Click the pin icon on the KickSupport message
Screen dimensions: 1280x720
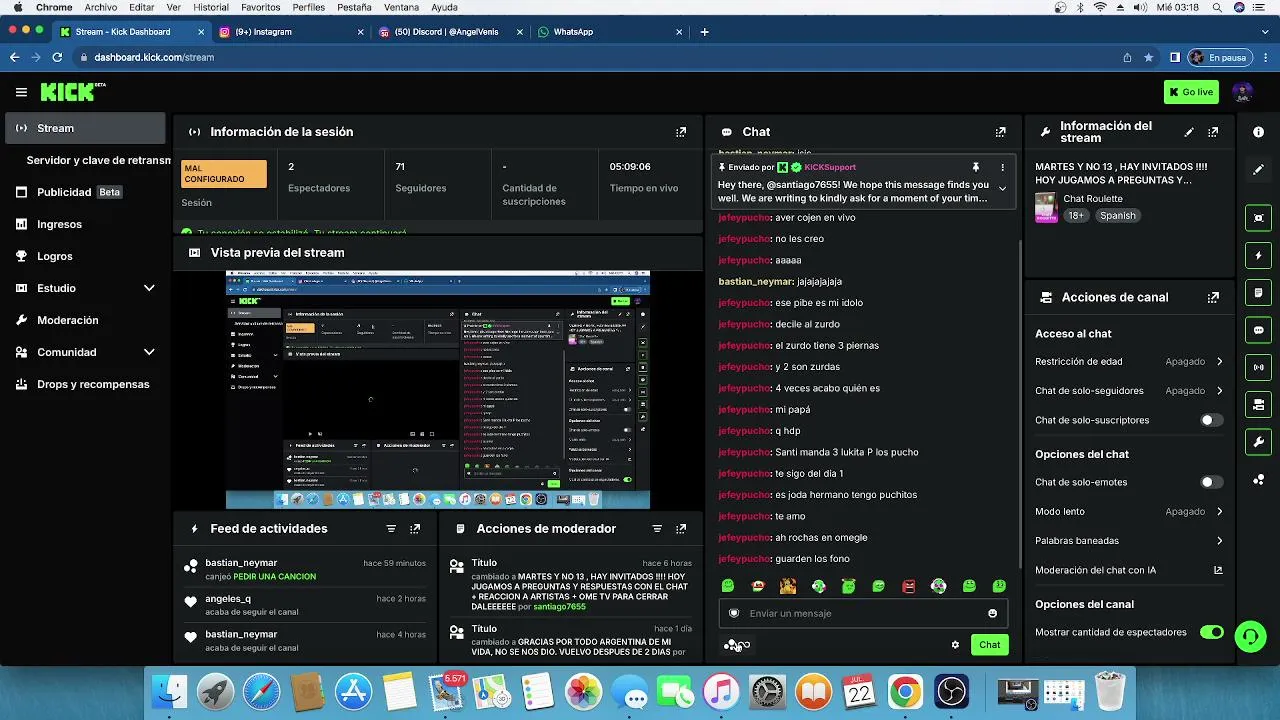(975, 167)
